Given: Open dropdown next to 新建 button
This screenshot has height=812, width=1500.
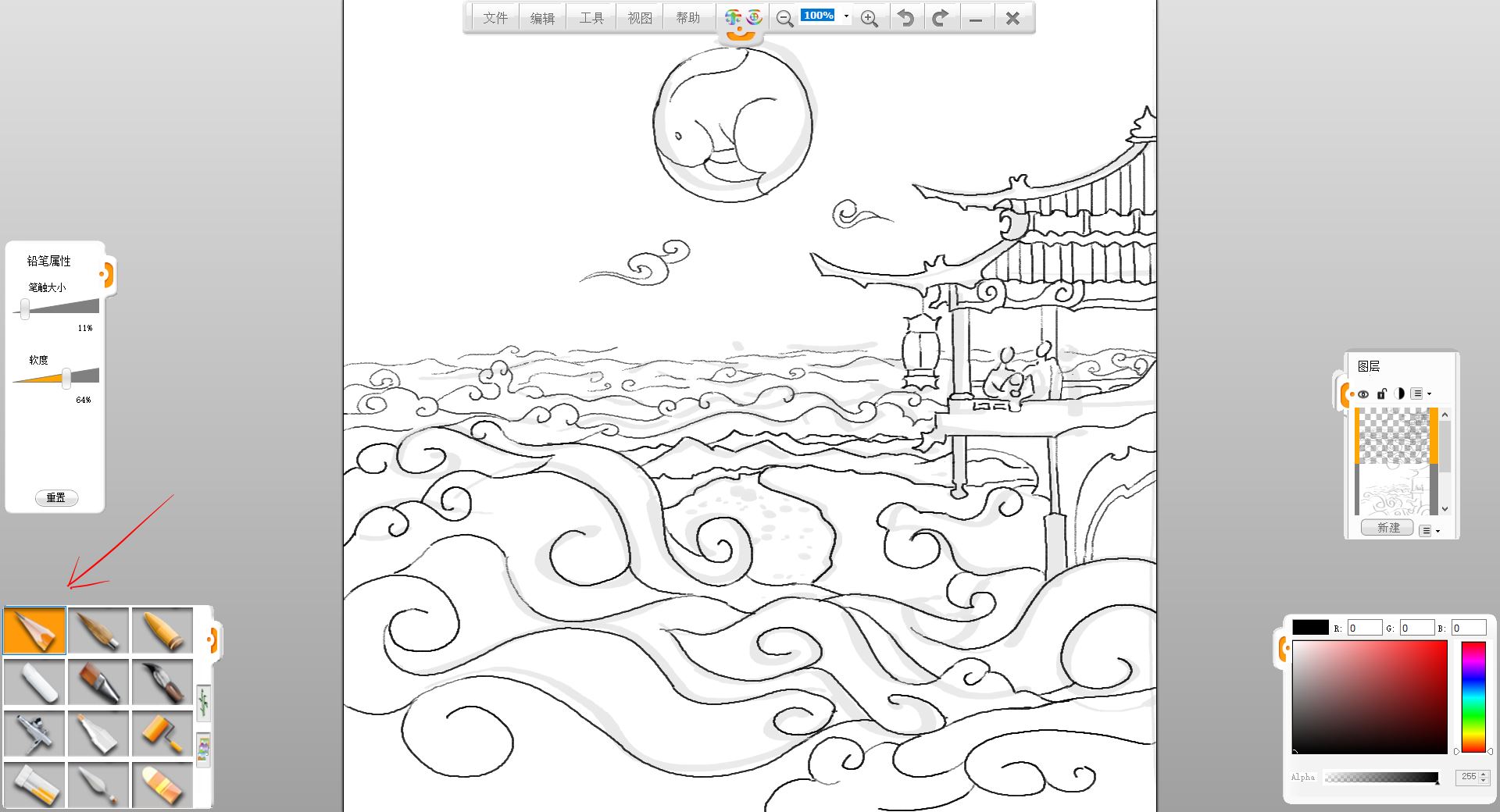Looking at the screenshot, I should pyautogui.click(x=1429, y=531).
